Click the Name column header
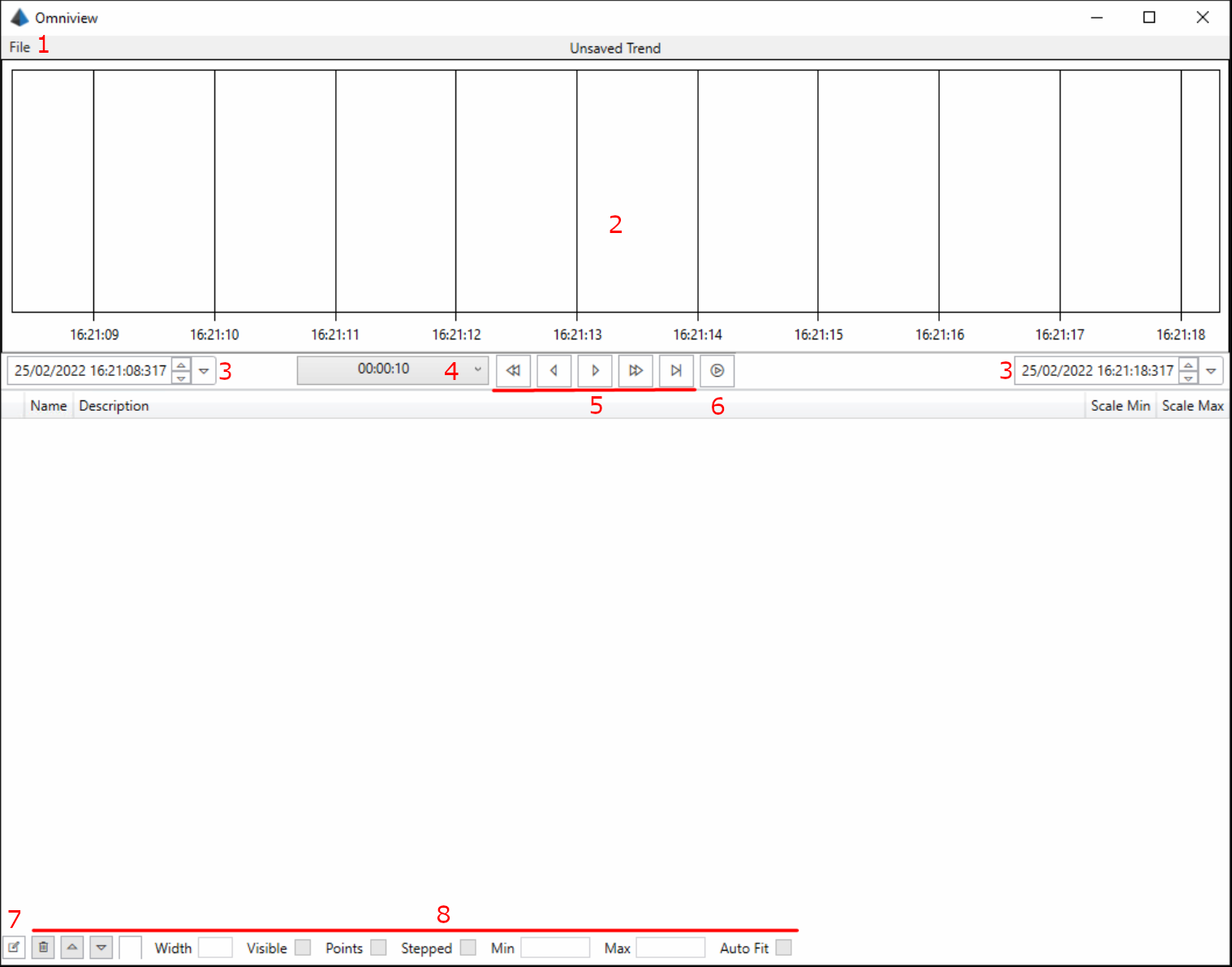1232x967 pixels. point(49,406)
